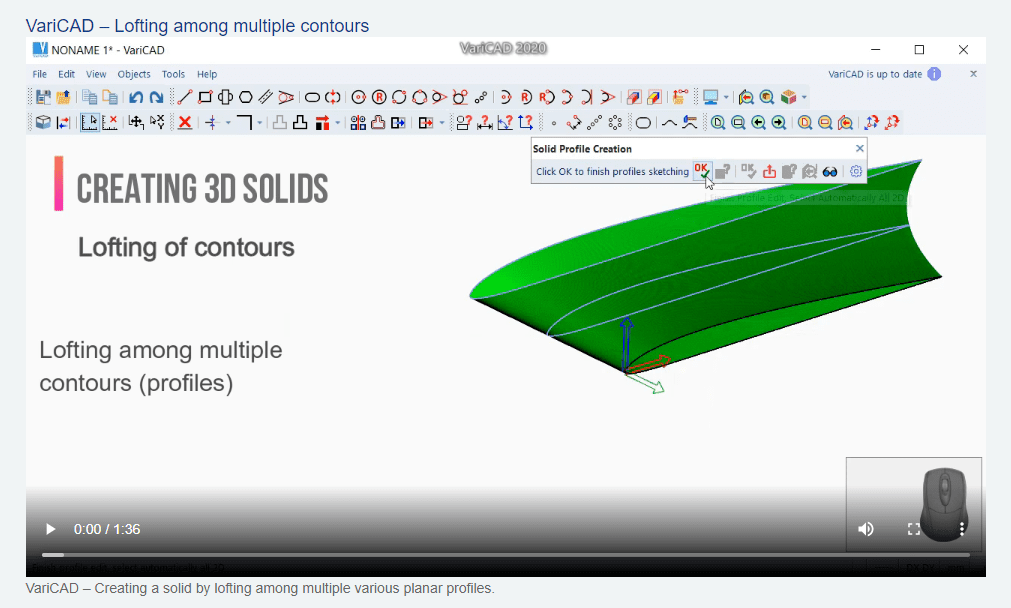Close the Solid Profile Creation panel
Viewport: 1011px width, 608px height.
[x=859, y=148]
